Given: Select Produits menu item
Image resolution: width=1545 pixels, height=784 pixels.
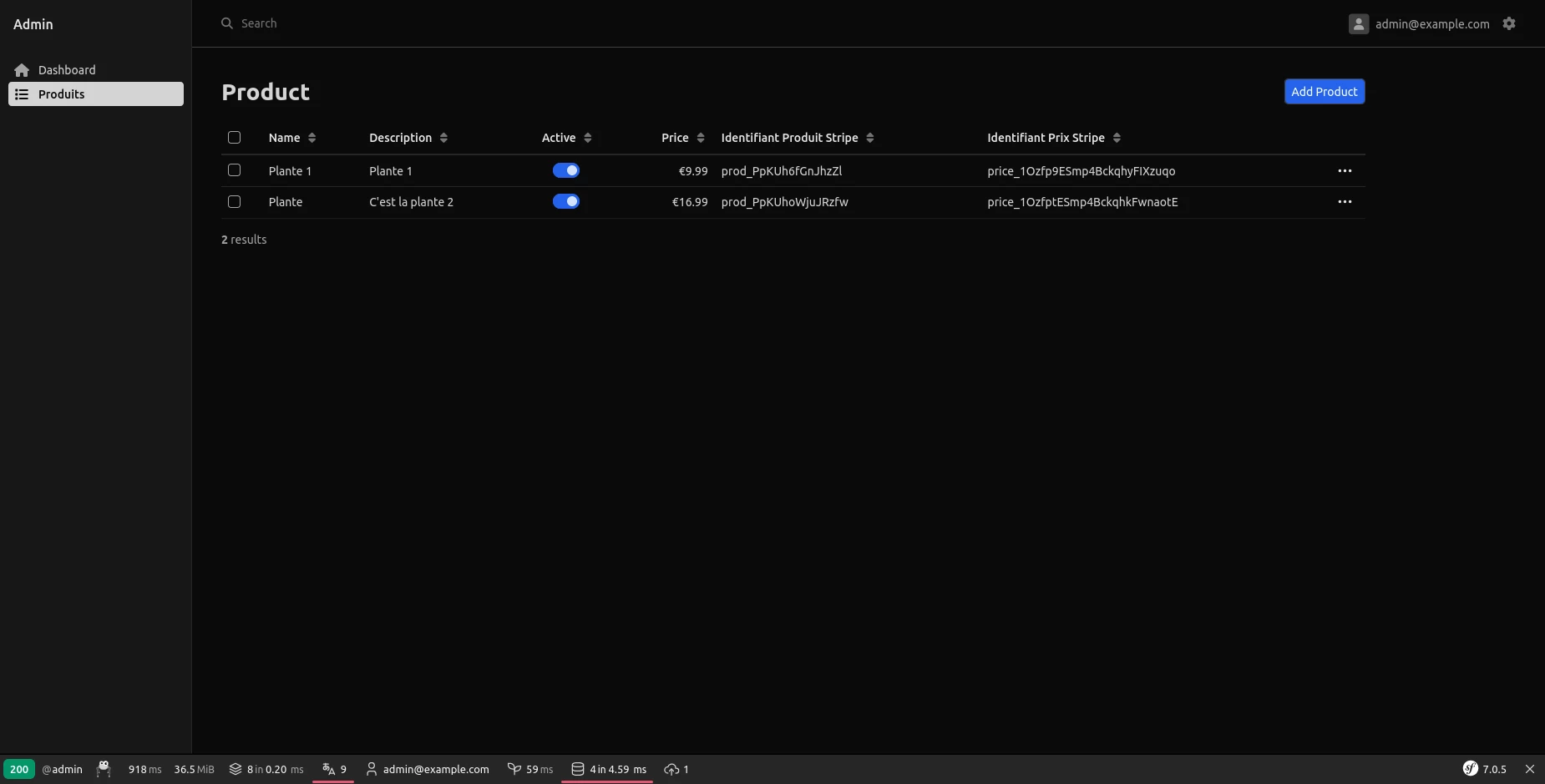Looking at the screenshot, I should (96, 94).
